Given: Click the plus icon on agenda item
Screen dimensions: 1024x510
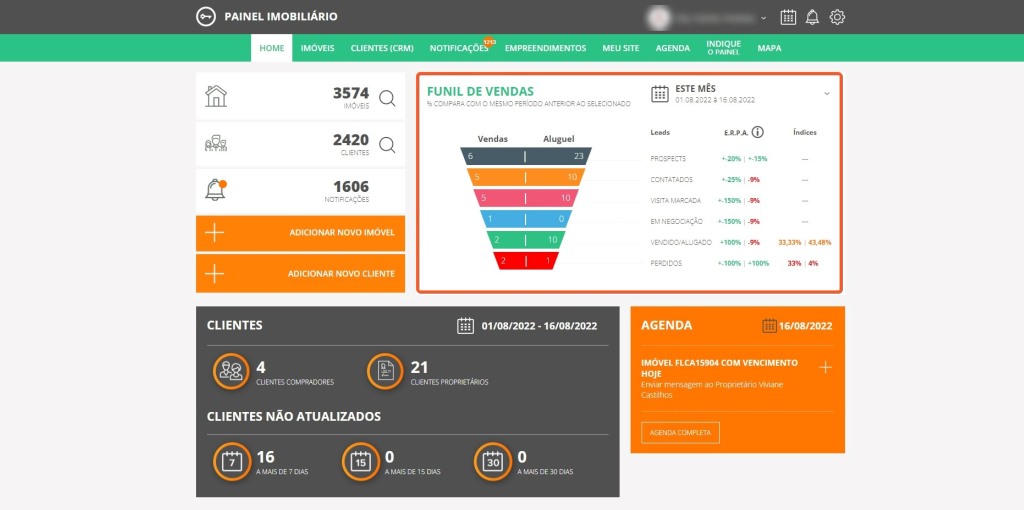Looking at the screenshot, I should click(825, 367).
